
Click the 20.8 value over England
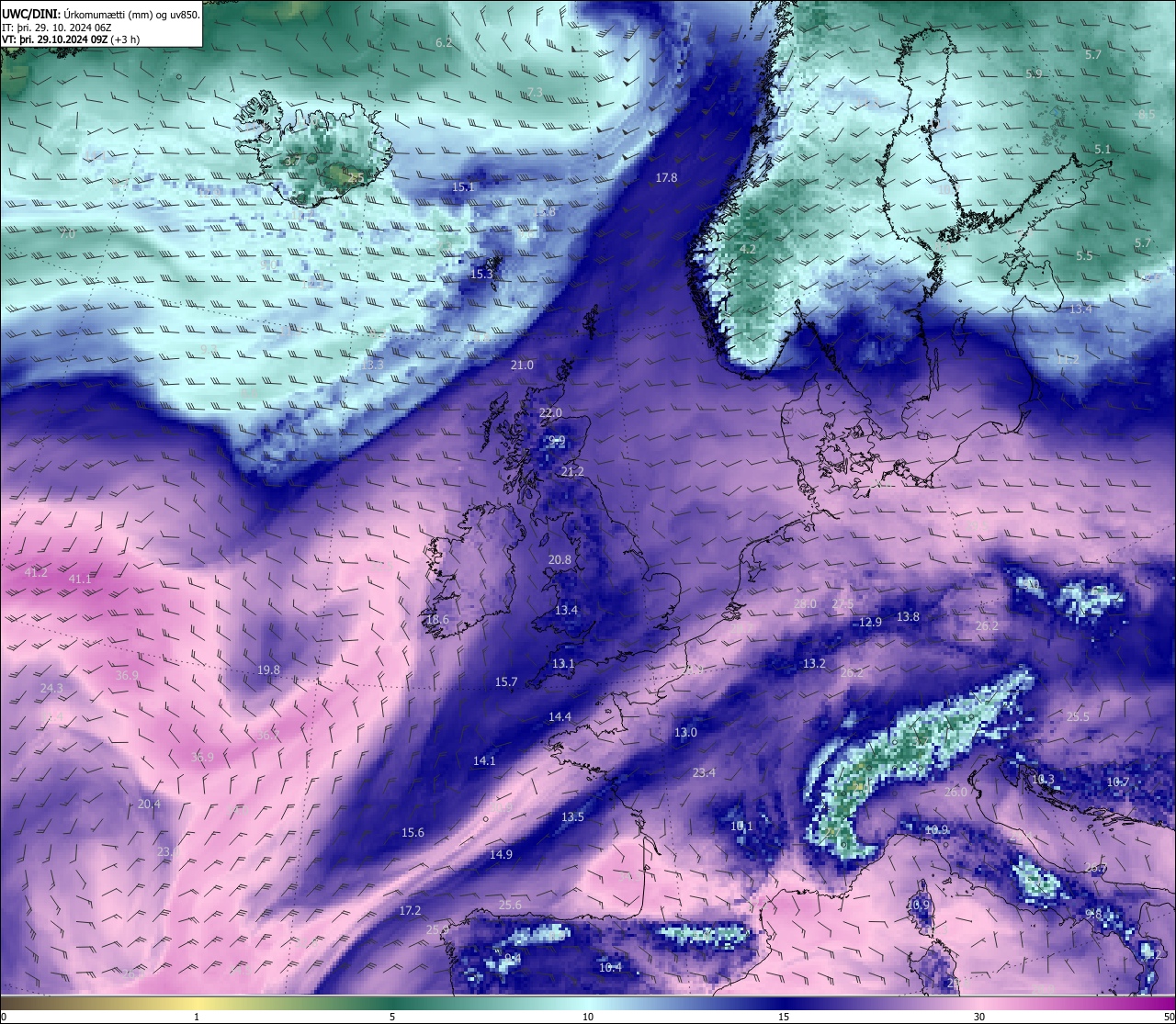pyautogui.click(x=560, y=559)
